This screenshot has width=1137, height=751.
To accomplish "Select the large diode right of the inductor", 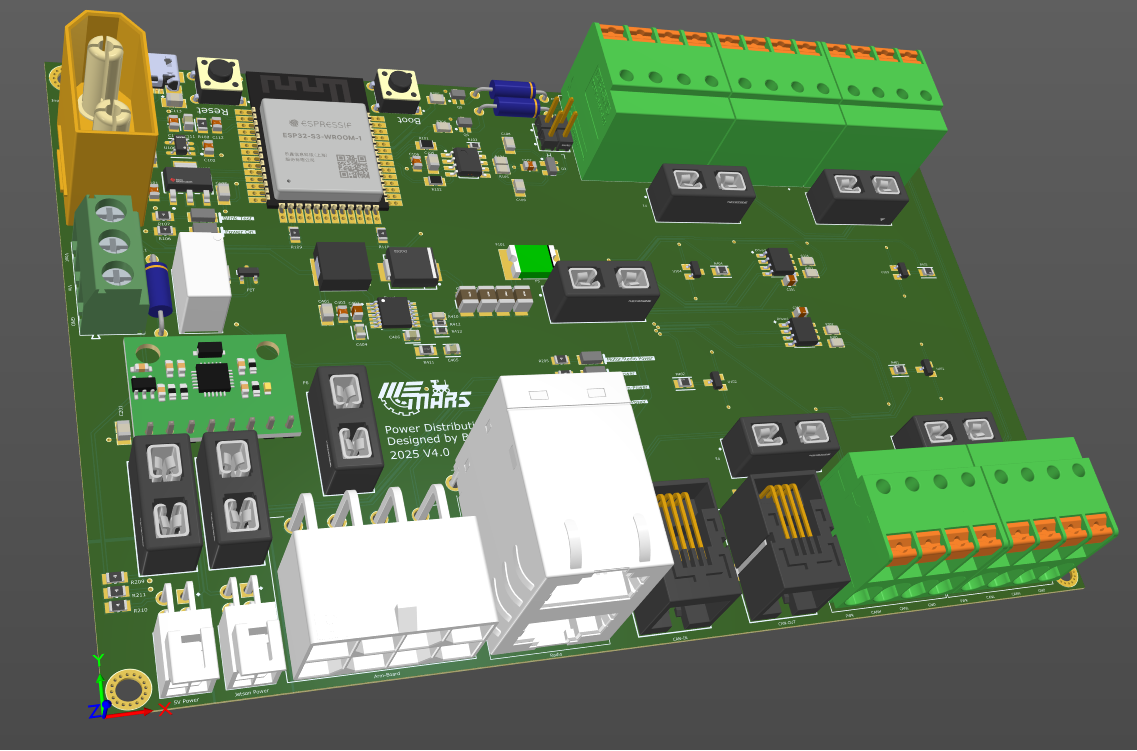I will click(410, 266).
